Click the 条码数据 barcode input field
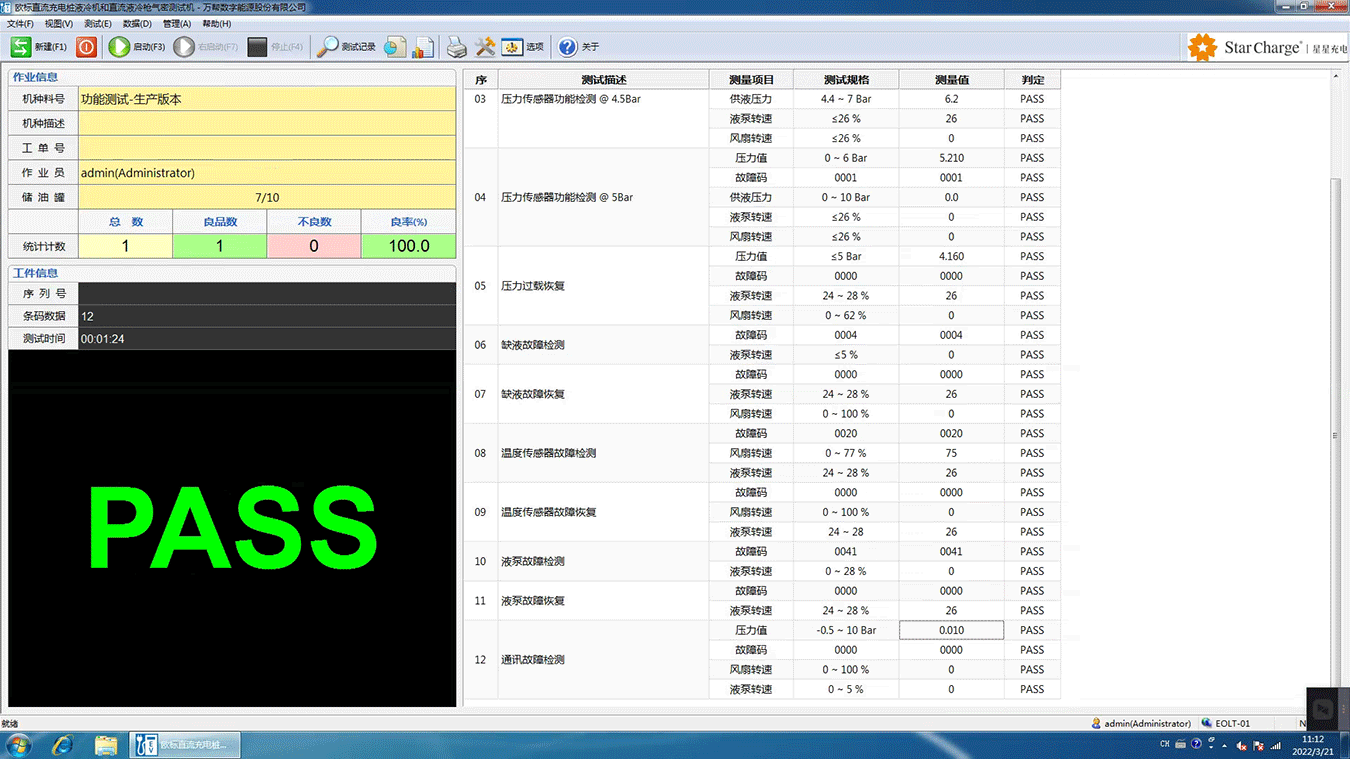1350x759 pixels. pyautogui.click(x=266, y=316)
